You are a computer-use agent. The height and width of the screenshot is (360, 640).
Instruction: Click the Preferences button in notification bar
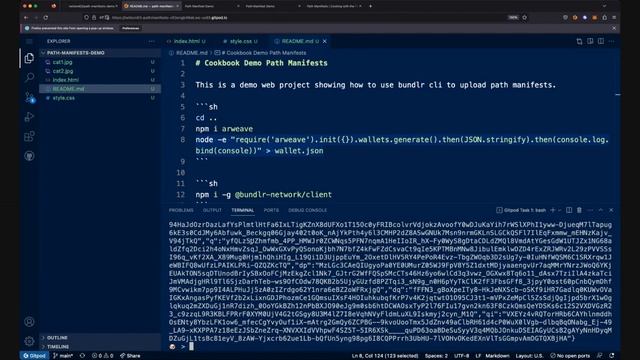pyautogui.click(x=131, y=28)
